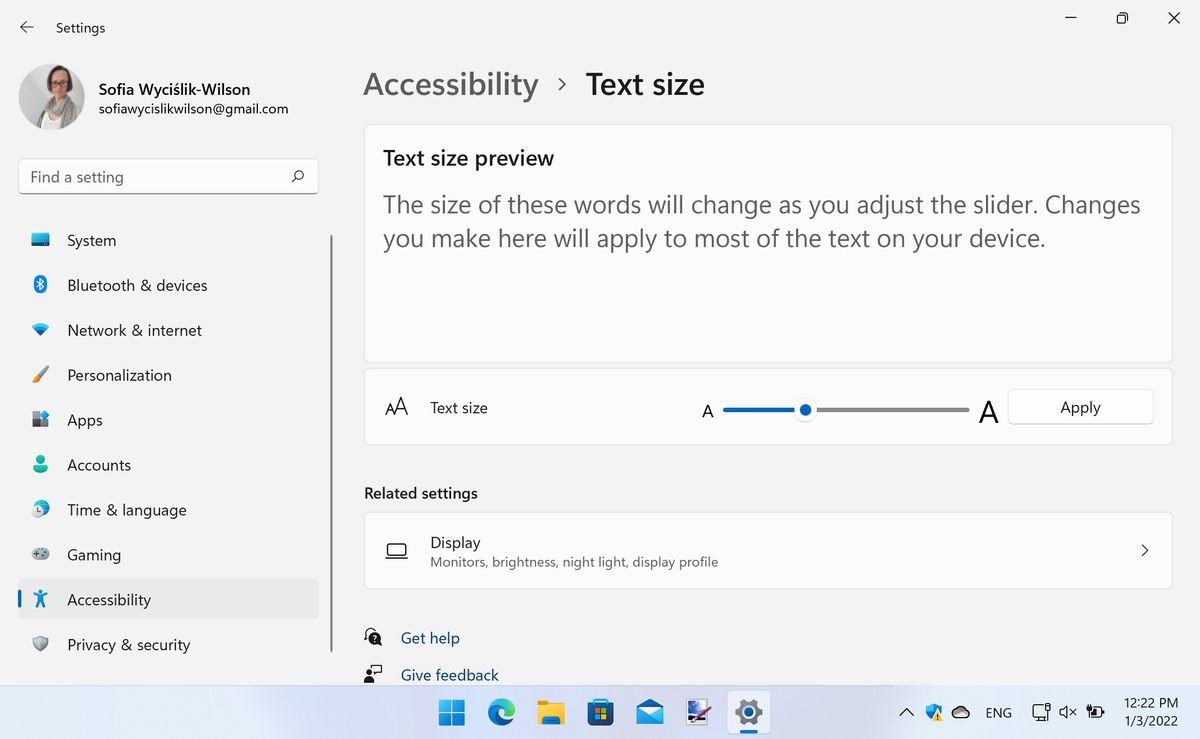Select the Gaming Xbox icon

(x=40, y=555)
